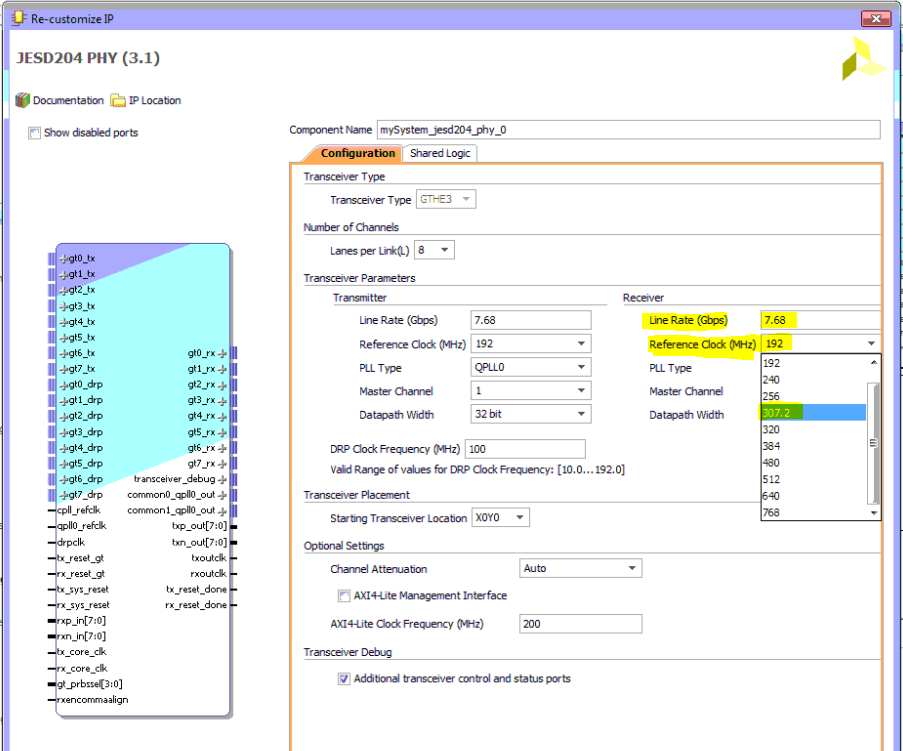Click the IP Location link text
The image size is (903, 751).
pos(155,100)
